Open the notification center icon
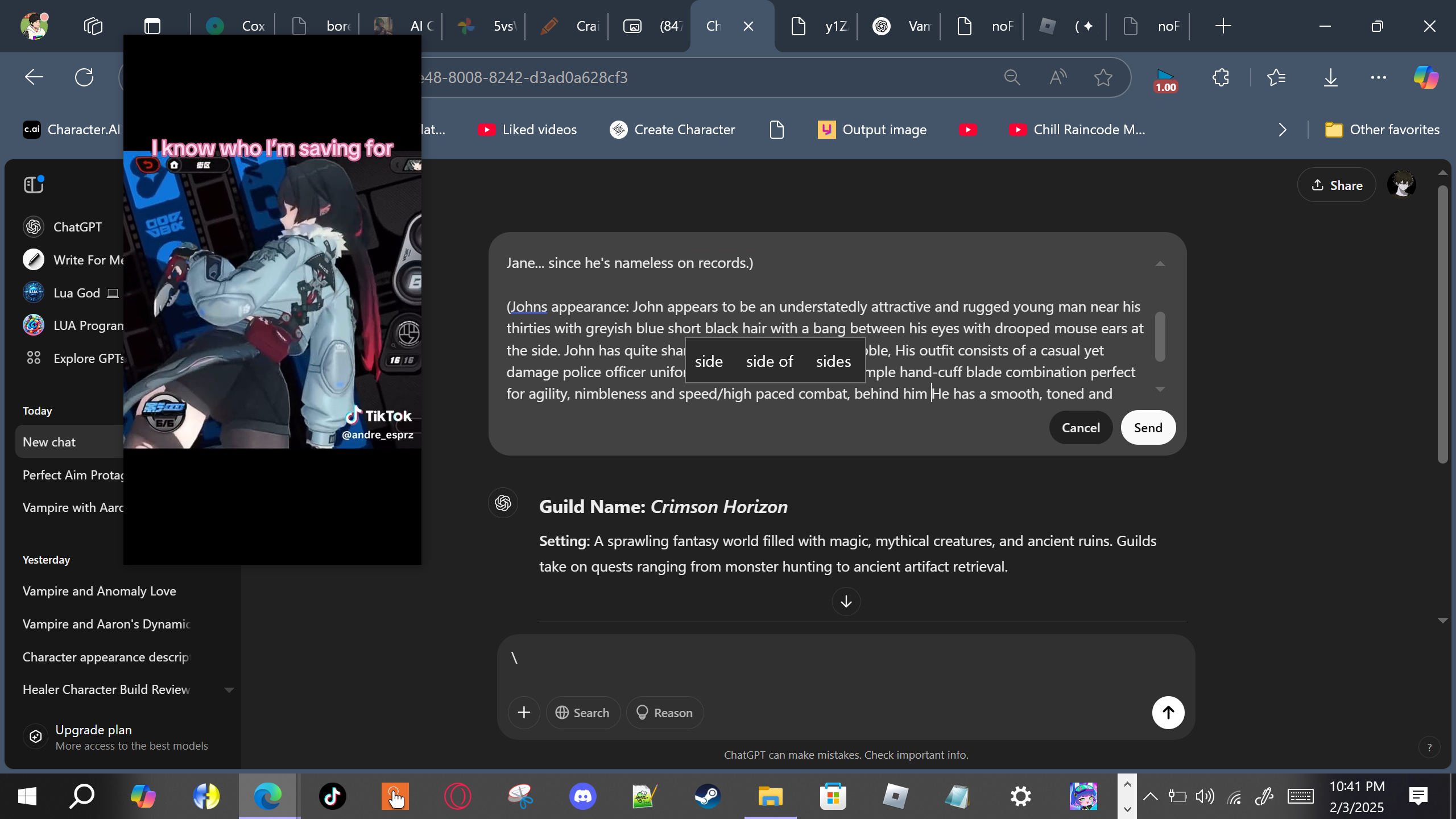 pos(1418,796)
